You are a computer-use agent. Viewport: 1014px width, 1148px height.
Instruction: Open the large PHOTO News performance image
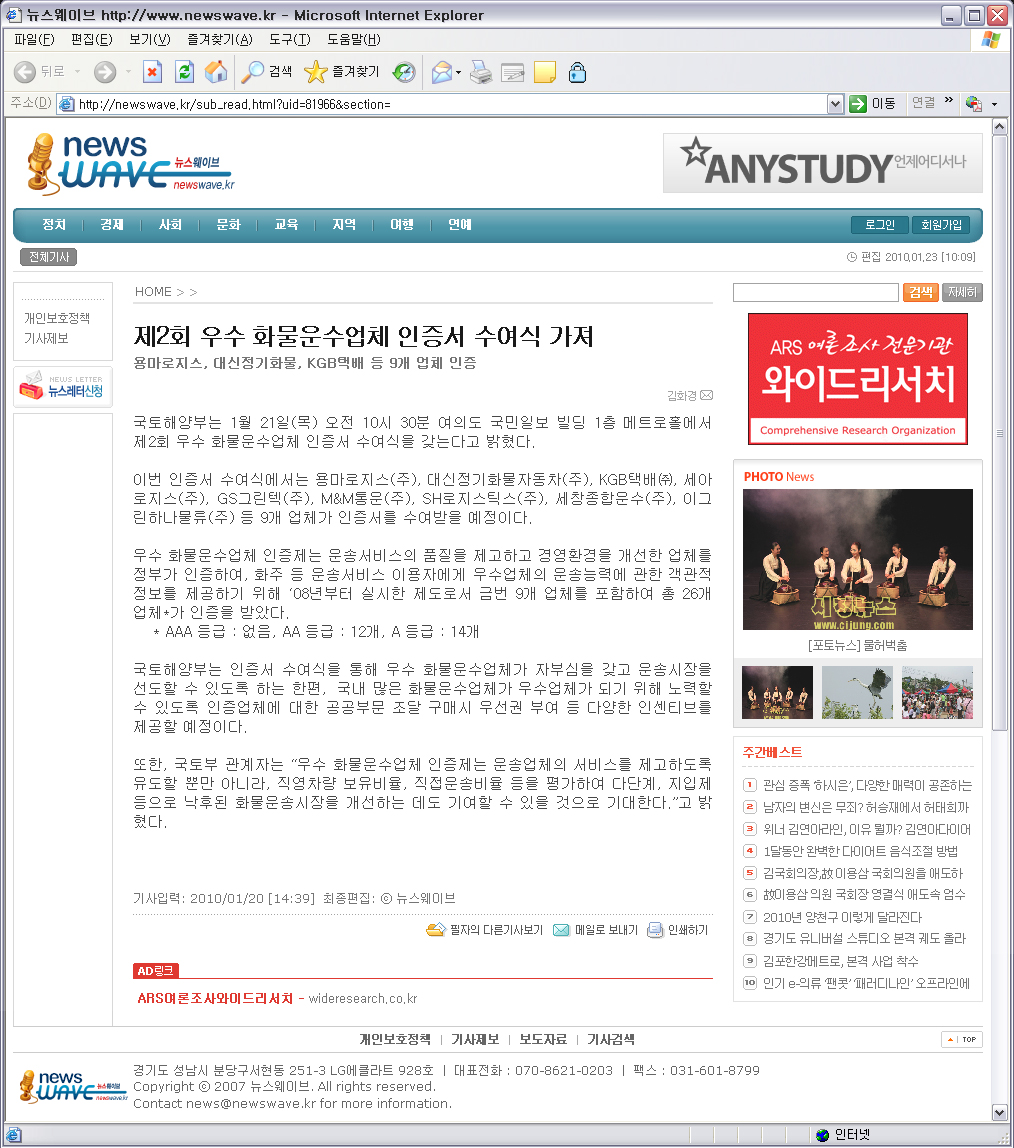pos(857,559)
